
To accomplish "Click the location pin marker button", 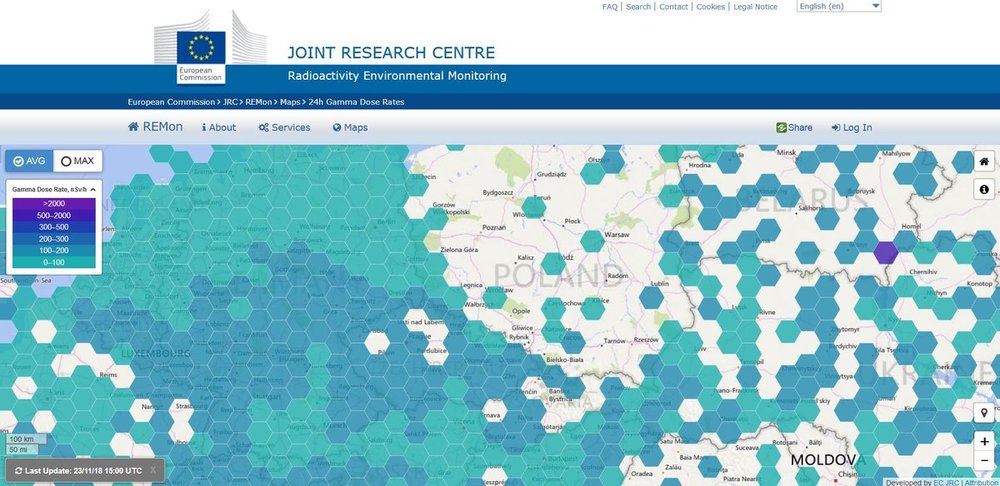I will (x=984, y=413).
